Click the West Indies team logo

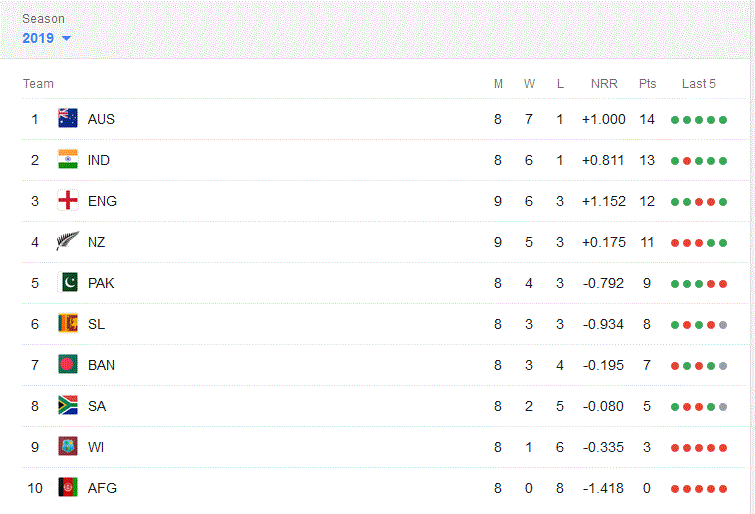click(68, 446)
